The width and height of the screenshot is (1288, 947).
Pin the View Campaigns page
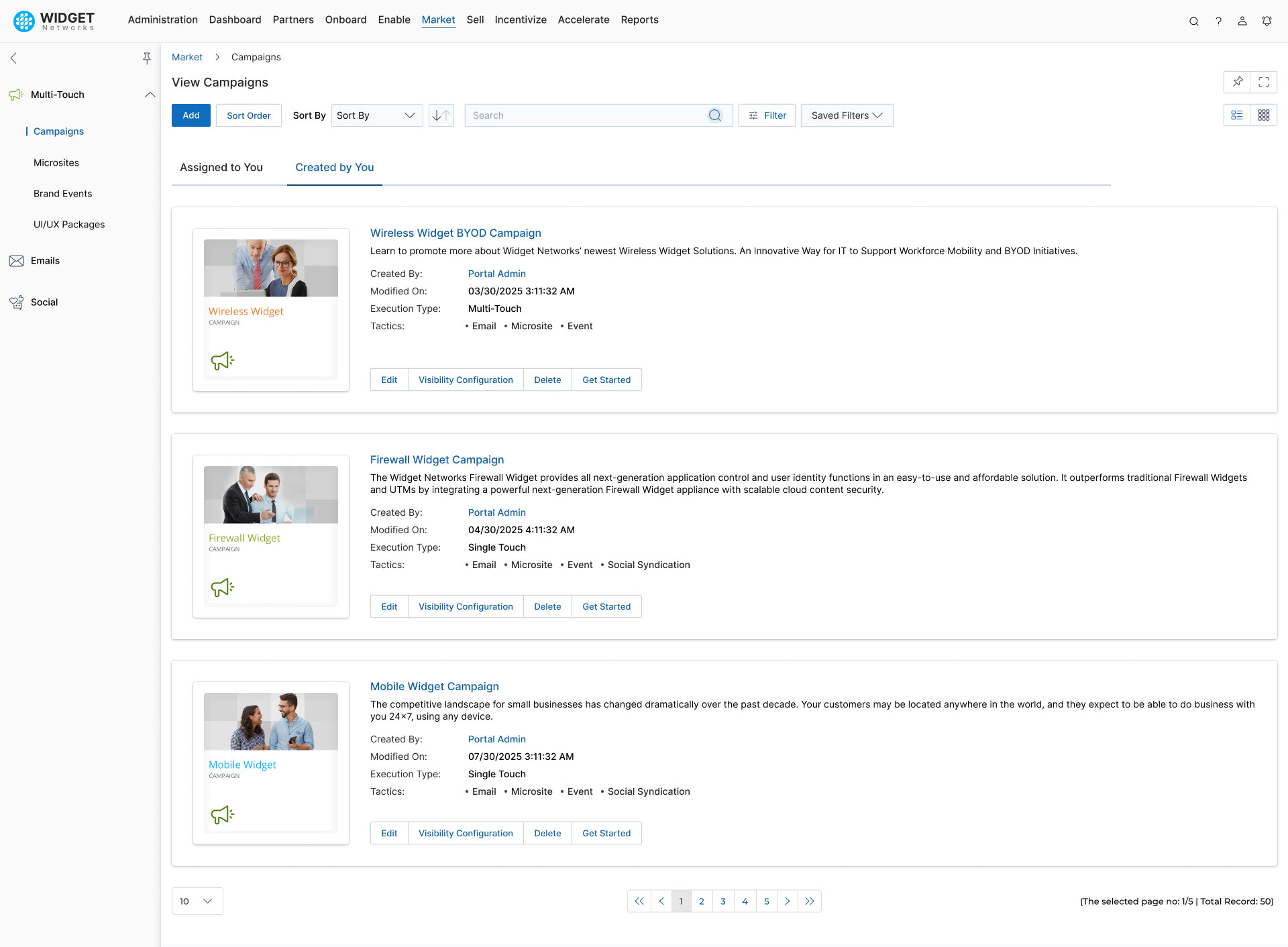coord(1238,82)
